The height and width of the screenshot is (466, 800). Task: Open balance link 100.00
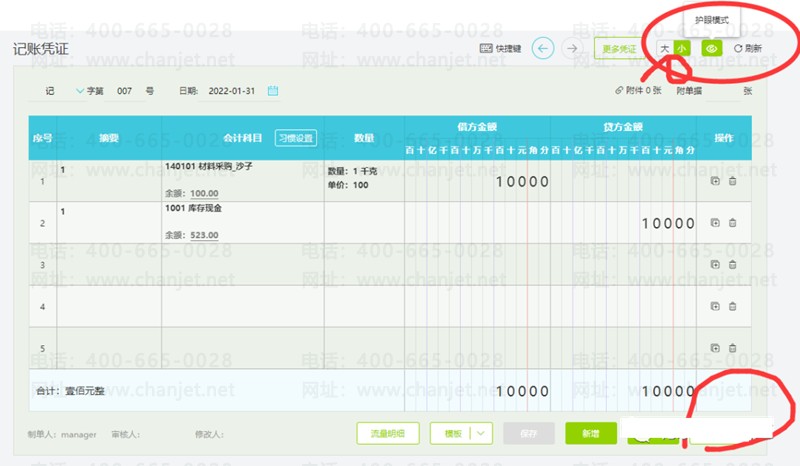click(204, 193)
